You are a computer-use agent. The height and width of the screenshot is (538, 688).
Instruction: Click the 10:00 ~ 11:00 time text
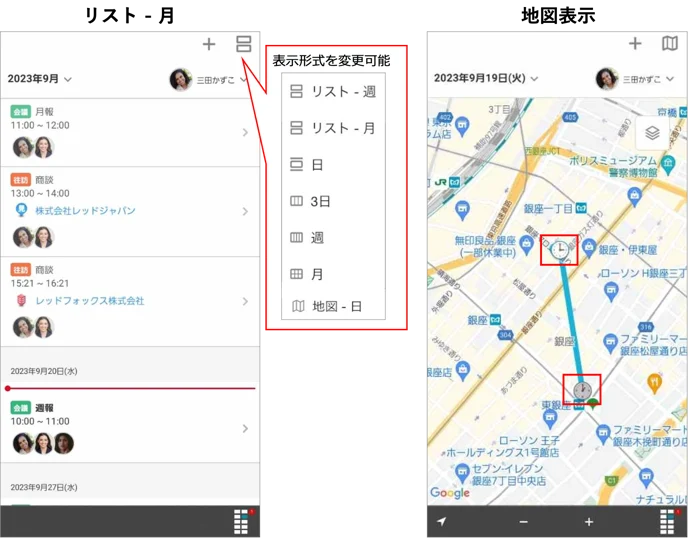coord(40,422)
